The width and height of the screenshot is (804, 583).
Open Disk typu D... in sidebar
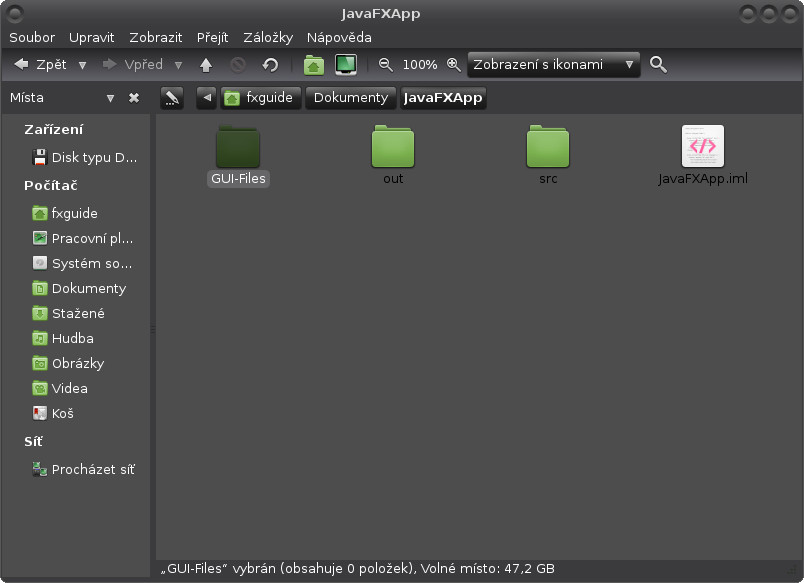coord(85,157)
